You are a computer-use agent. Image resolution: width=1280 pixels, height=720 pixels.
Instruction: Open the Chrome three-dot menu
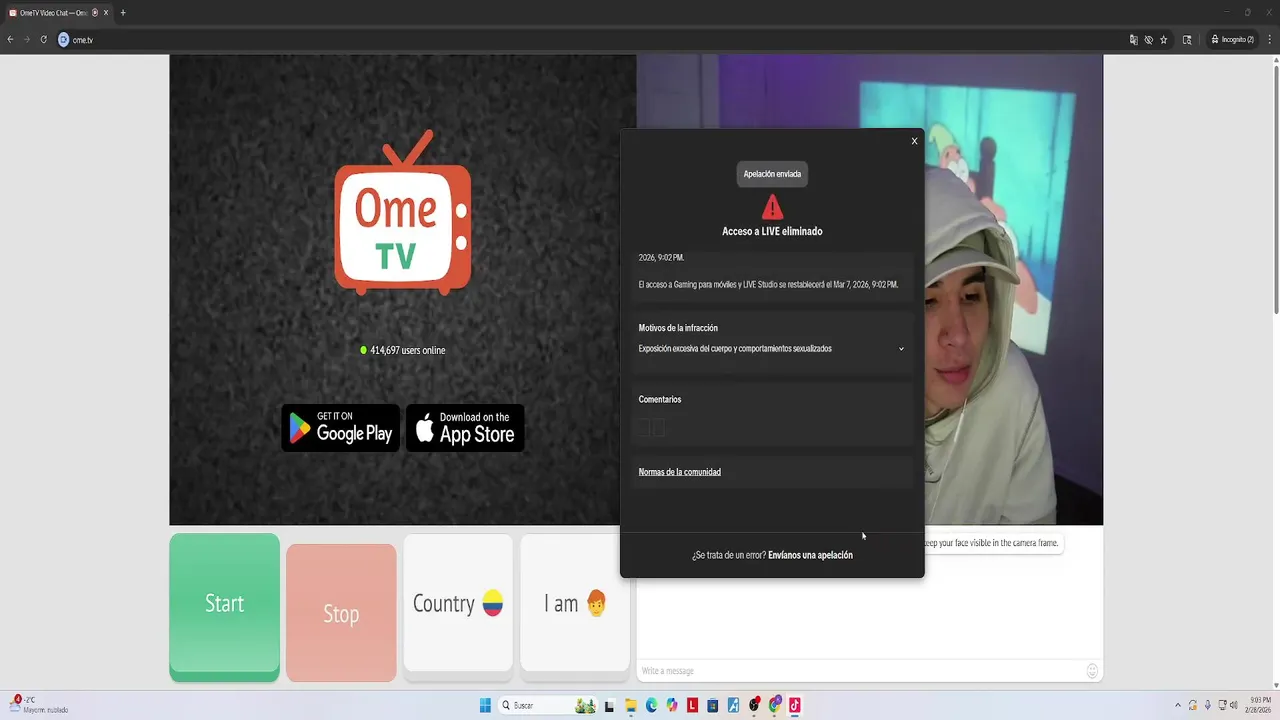coord(1270,40)
